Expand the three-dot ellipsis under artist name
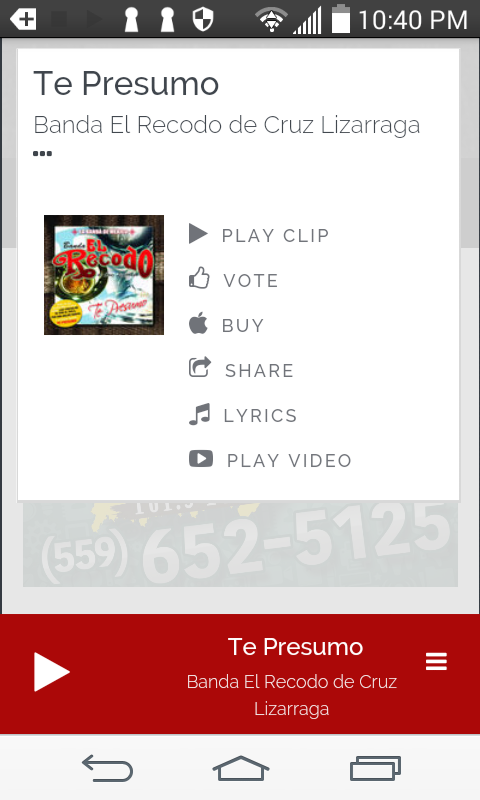The height and width of the screenshot is (800, 480). 42,154
